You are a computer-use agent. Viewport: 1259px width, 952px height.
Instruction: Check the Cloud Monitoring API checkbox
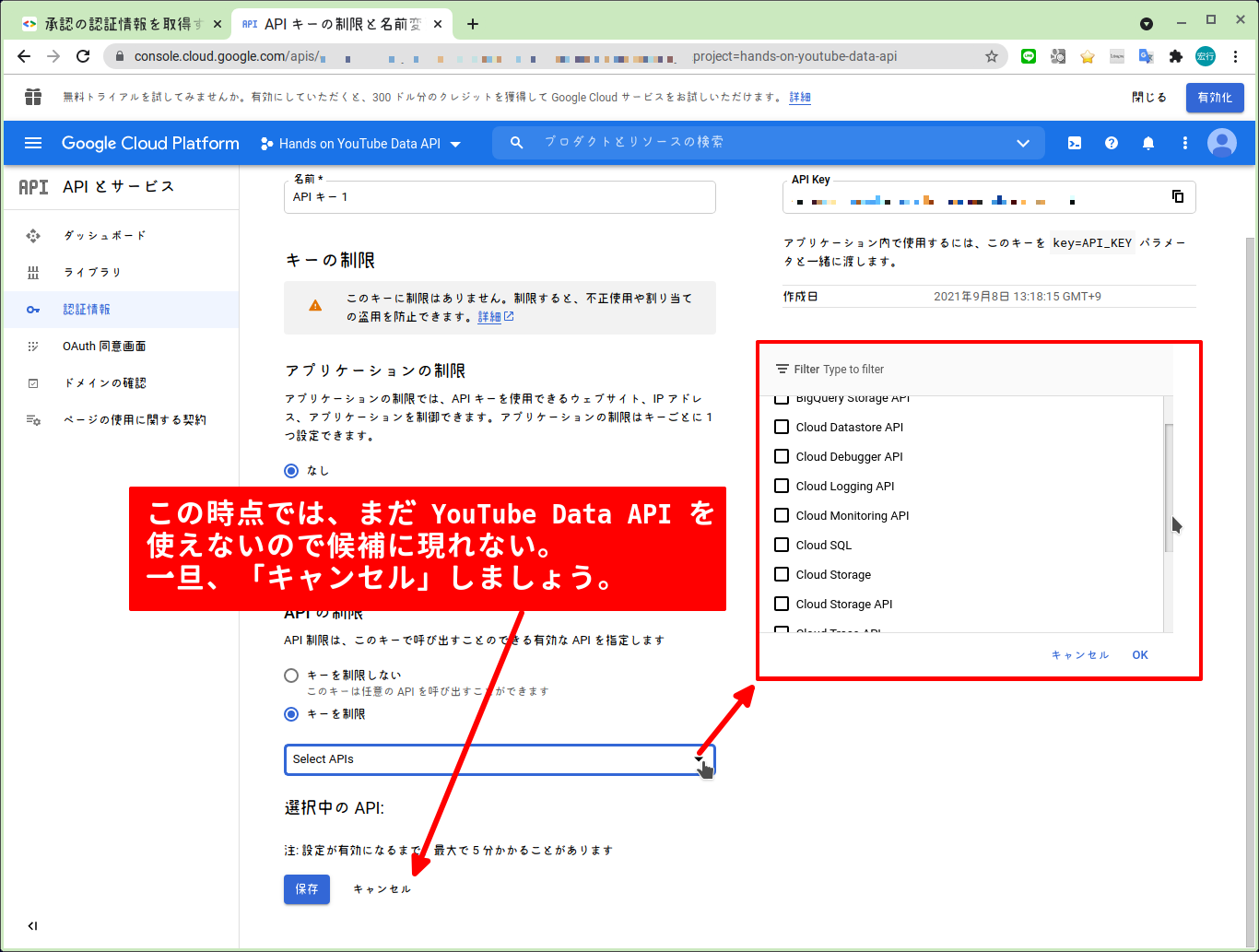(782, 515)
